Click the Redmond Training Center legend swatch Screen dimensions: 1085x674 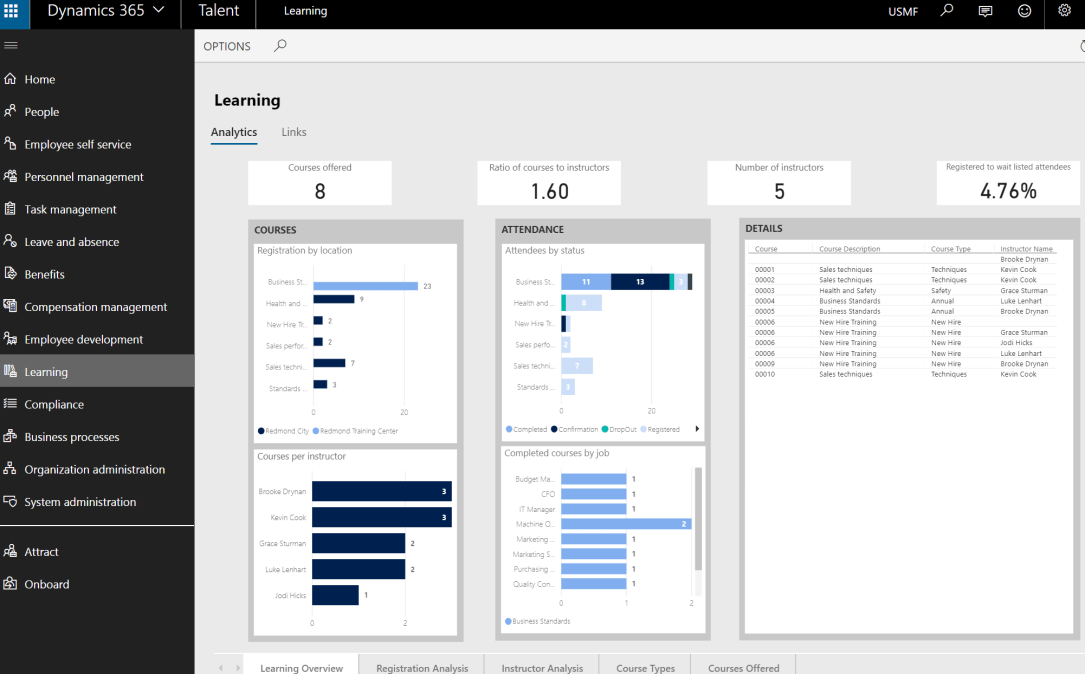[316, 431]
